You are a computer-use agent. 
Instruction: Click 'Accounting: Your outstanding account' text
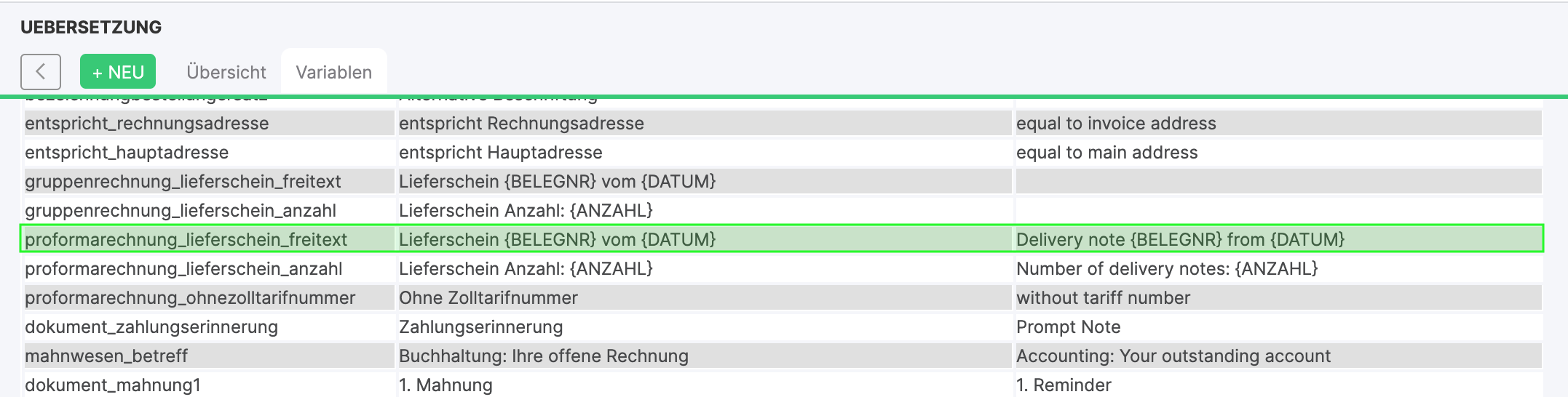(x=1173, y=356)
